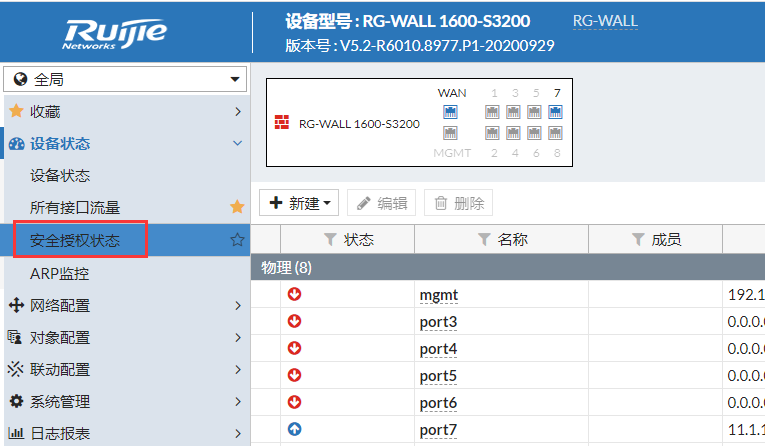
Task: Click the red down status icon for port6
Action: (294, 402)
